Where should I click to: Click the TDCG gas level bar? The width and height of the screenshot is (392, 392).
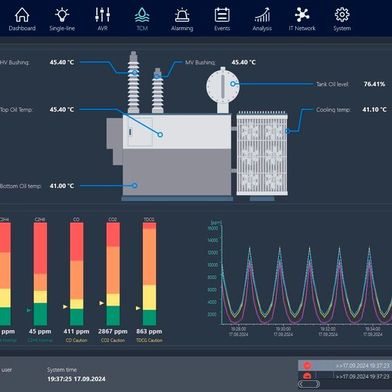coord(149,274)
